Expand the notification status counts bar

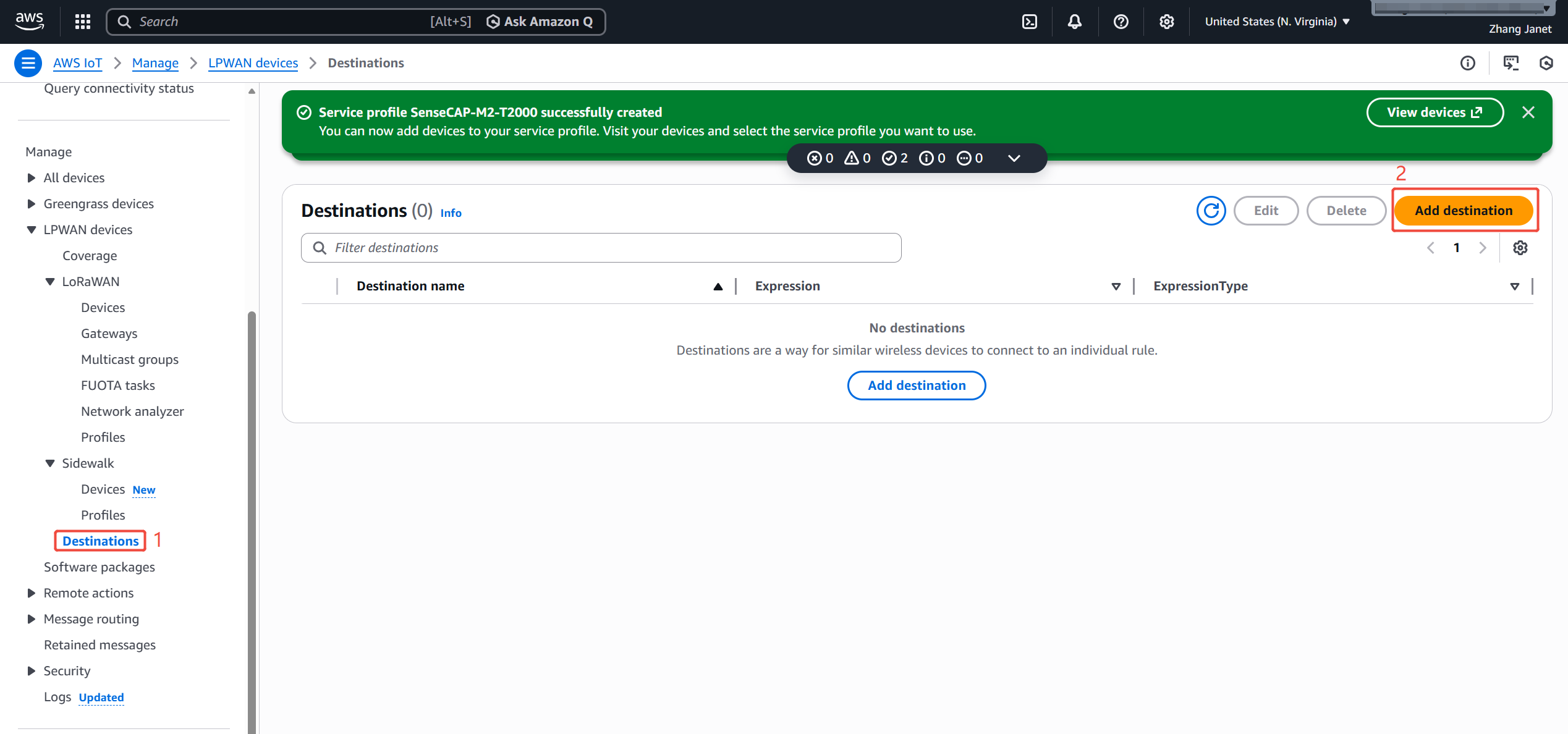1014,158
